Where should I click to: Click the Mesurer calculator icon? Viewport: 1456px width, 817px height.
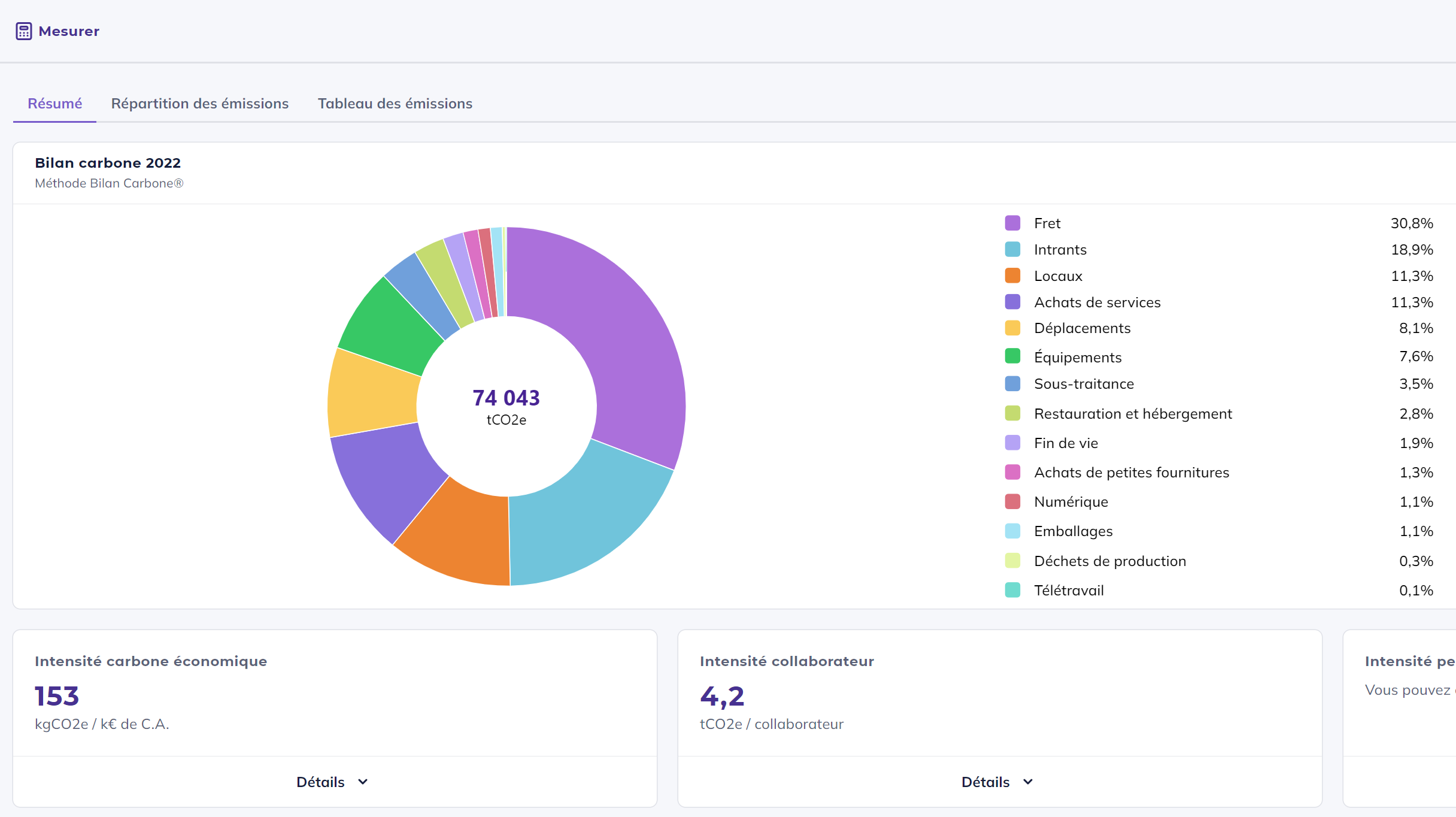coord(24,31)
